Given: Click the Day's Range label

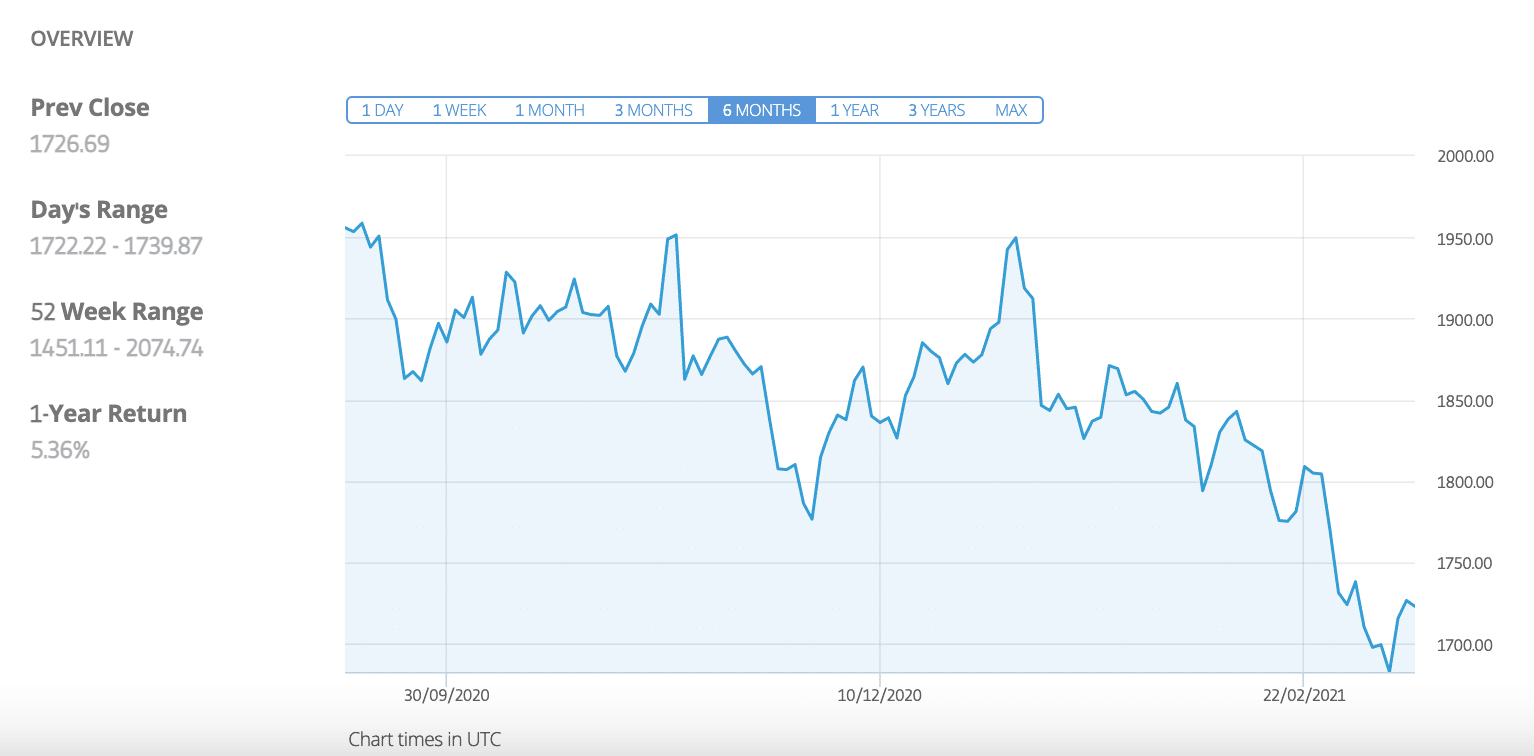Looking at the screenshot, I should tap(99, 210).
